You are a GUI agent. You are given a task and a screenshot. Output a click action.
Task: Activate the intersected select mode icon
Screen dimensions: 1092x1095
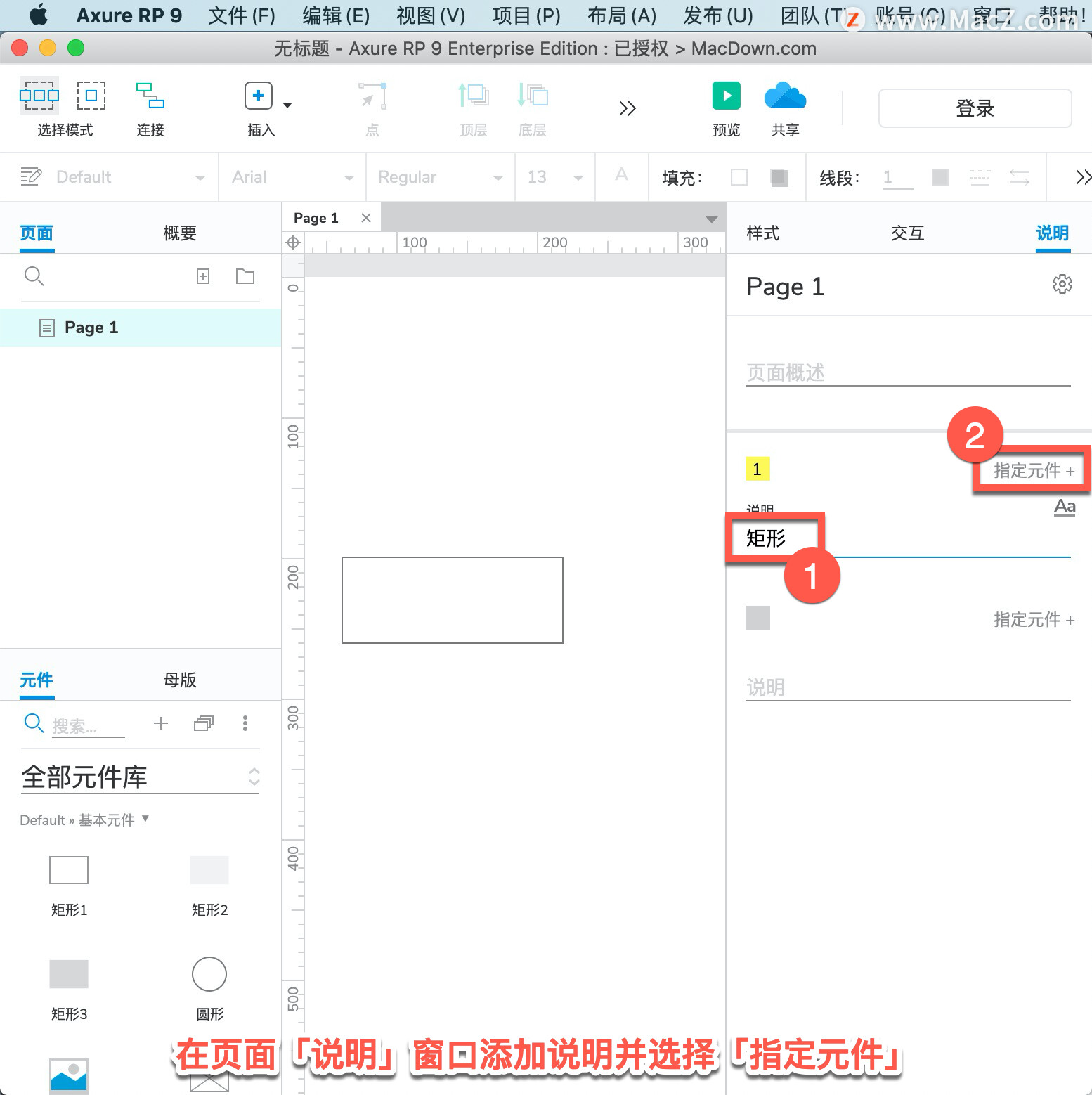click(39, 95)
